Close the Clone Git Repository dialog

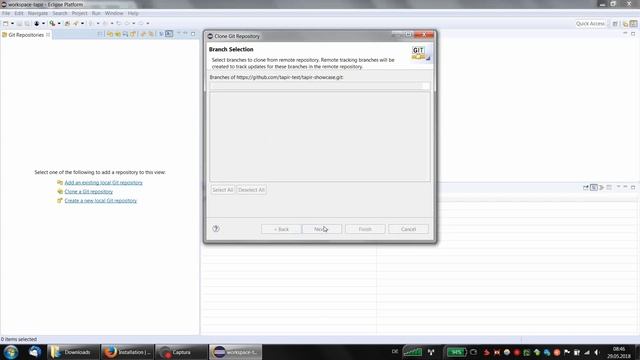424,35
